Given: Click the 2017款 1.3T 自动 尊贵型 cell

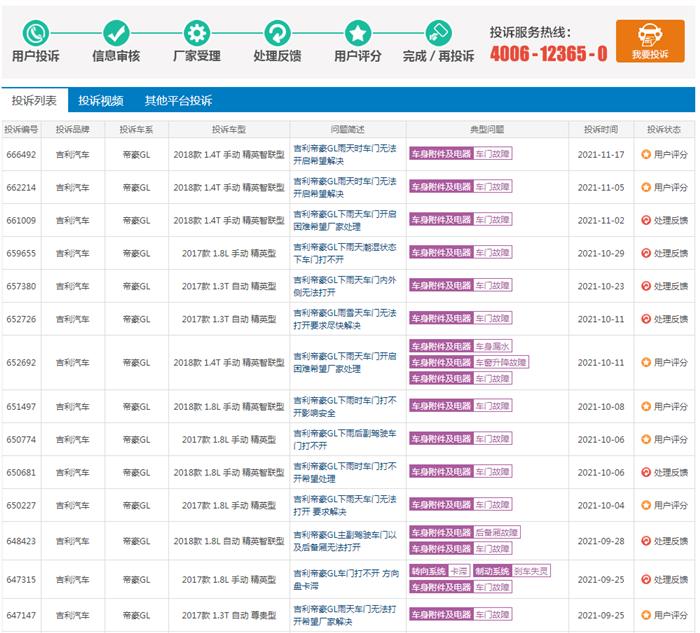Looking at the screenshot, I should (x=229, y=615).
